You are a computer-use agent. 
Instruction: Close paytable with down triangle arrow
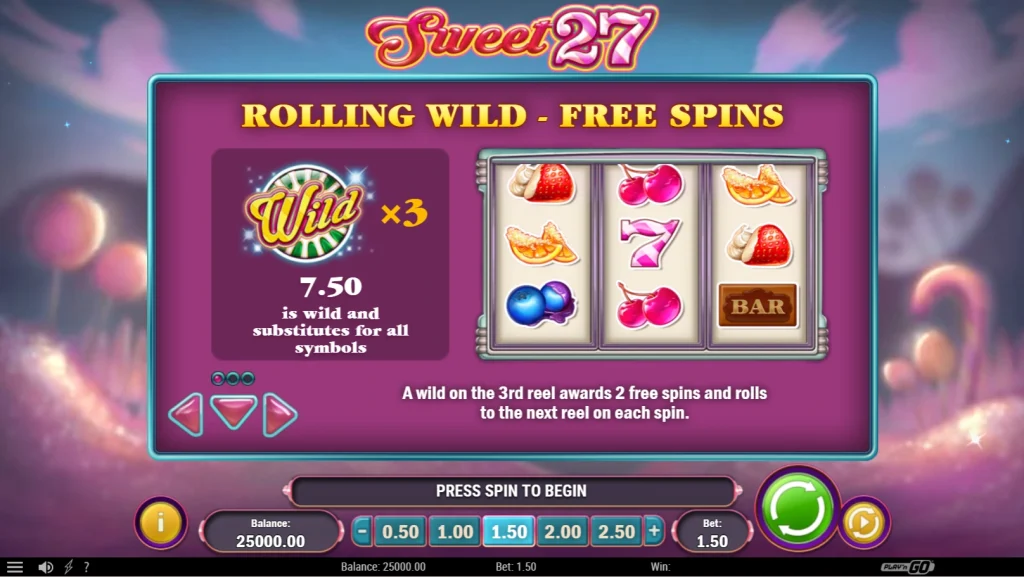(233, 411)
